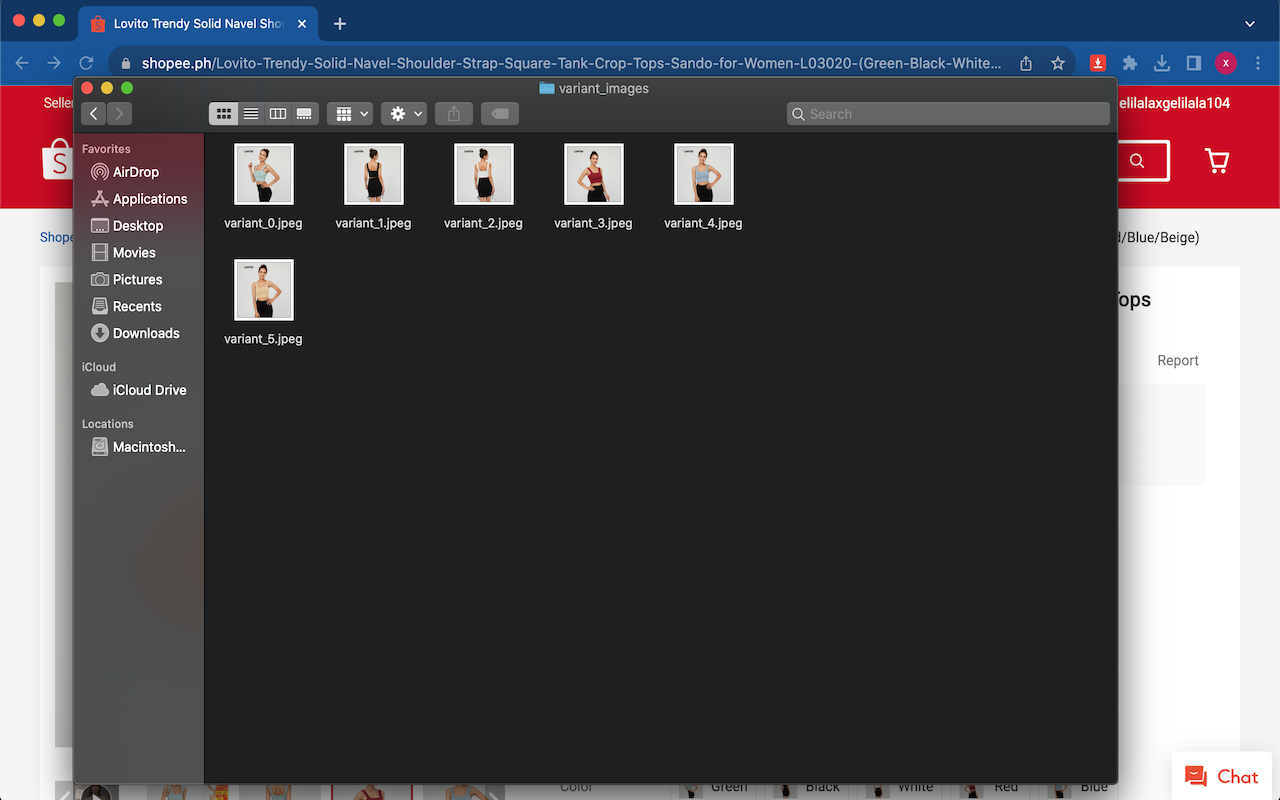
Task: Click the Report link
Action: coord(1177,361)
